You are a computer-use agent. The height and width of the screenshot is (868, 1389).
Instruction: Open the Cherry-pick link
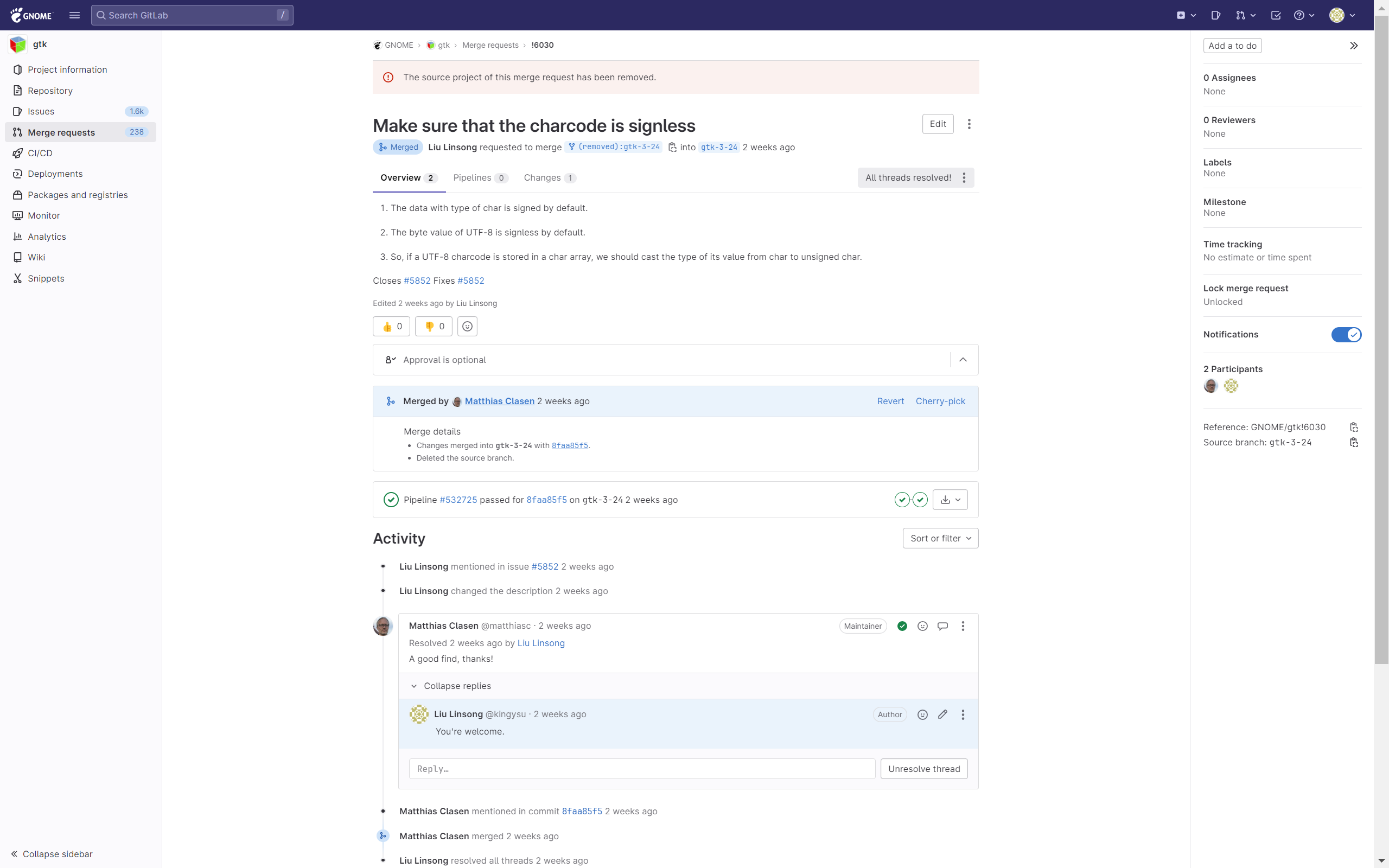point(940,401)
